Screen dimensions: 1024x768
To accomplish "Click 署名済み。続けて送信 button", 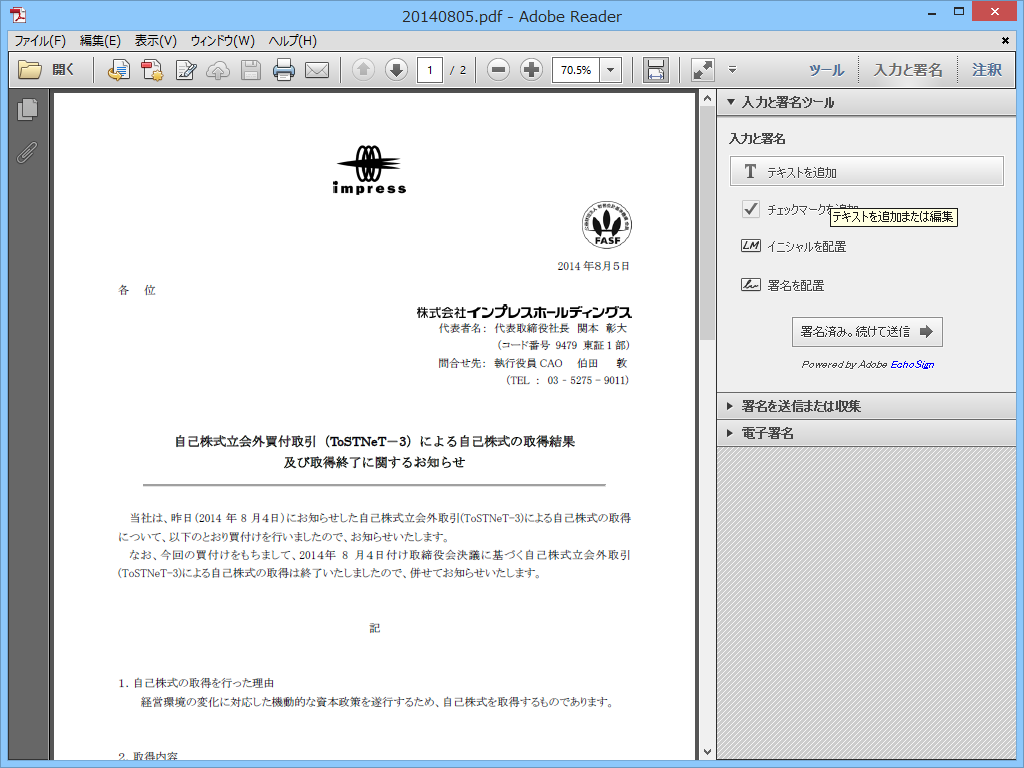I will 867,332.
